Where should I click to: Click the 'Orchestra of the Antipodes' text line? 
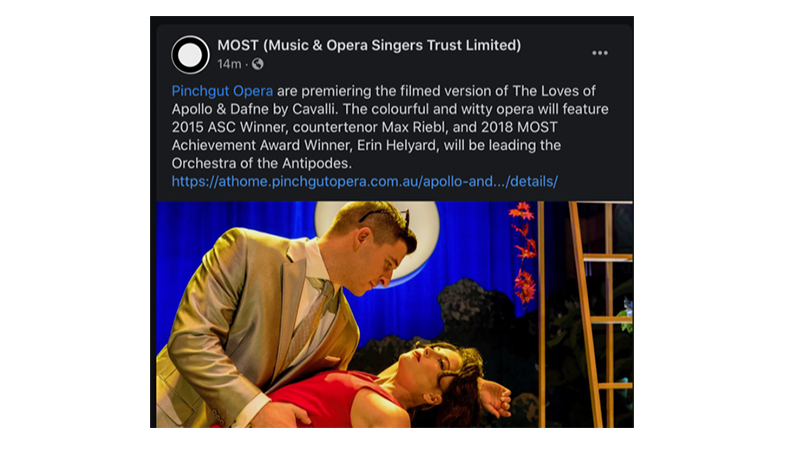pos(261,163)
